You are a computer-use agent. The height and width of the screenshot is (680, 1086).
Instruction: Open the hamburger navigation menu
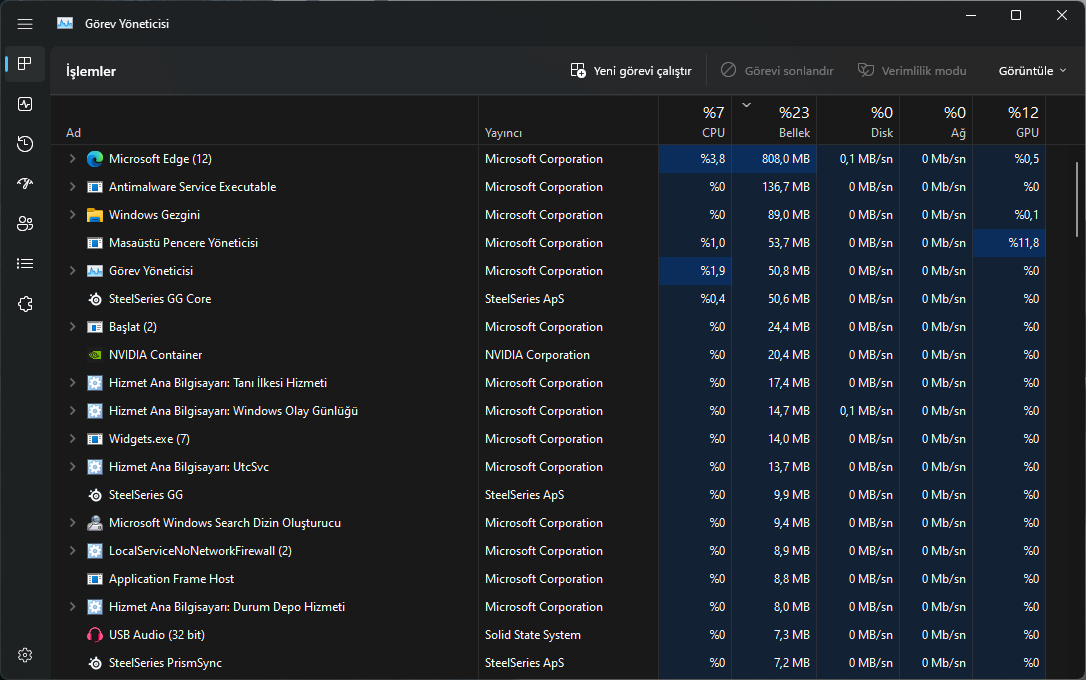click(x=25, y=24)
